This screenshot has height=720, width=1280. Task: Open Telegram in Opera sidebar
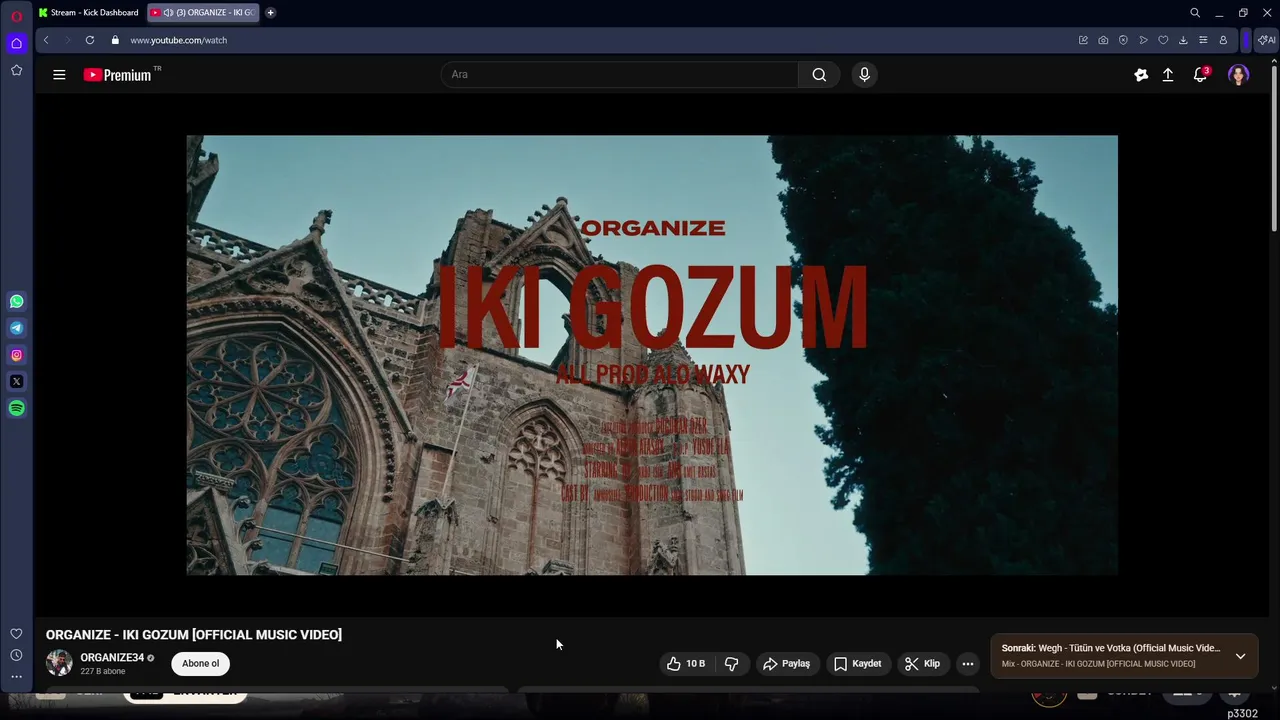[16, 328]
